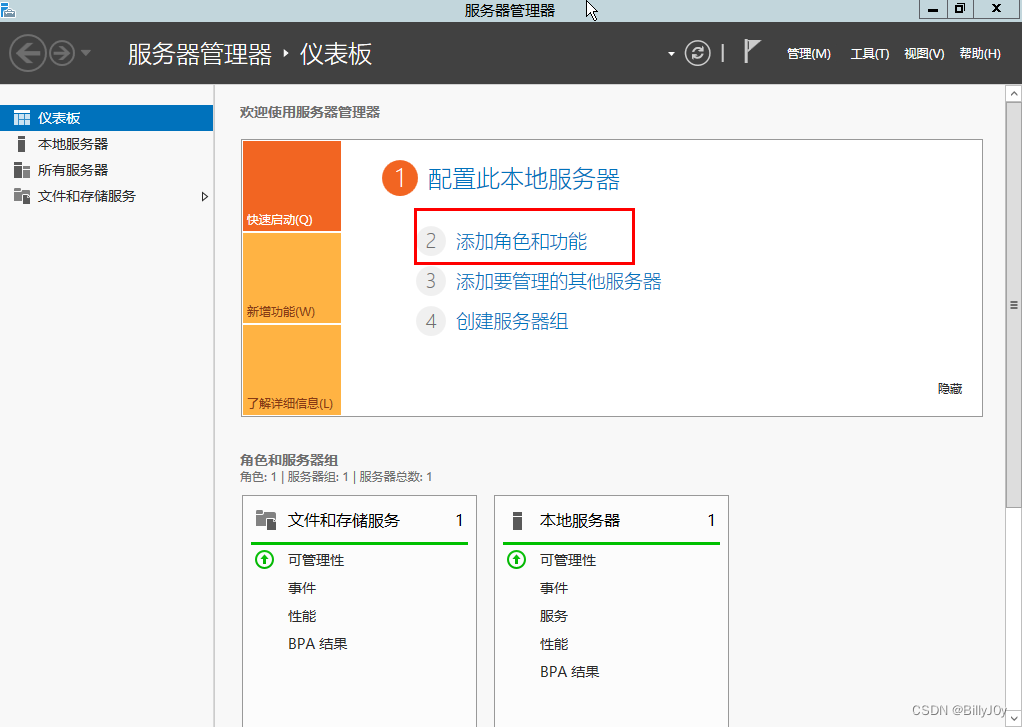Click 事件 in 本地服务器 tile

tap(554, 588)
